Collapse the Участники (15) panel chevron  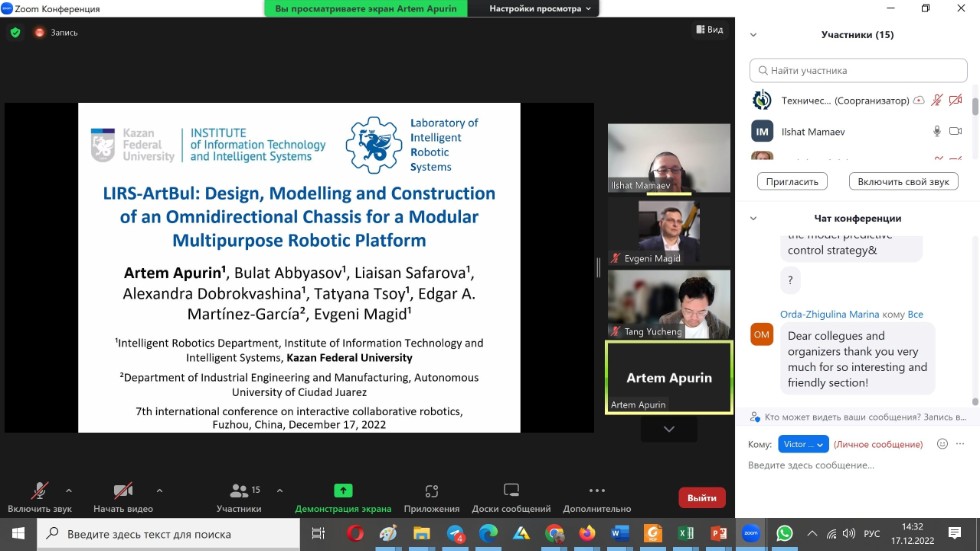pos(753,34)
